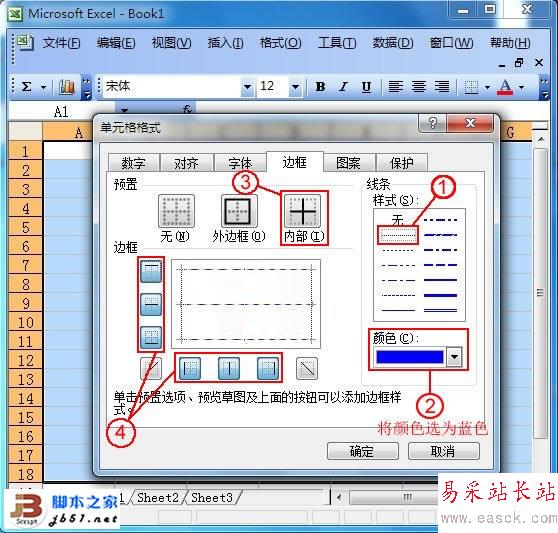558x533 pixels.
Task: Expand the AutoSum dropdown arrow
Action: click(43, 87)
